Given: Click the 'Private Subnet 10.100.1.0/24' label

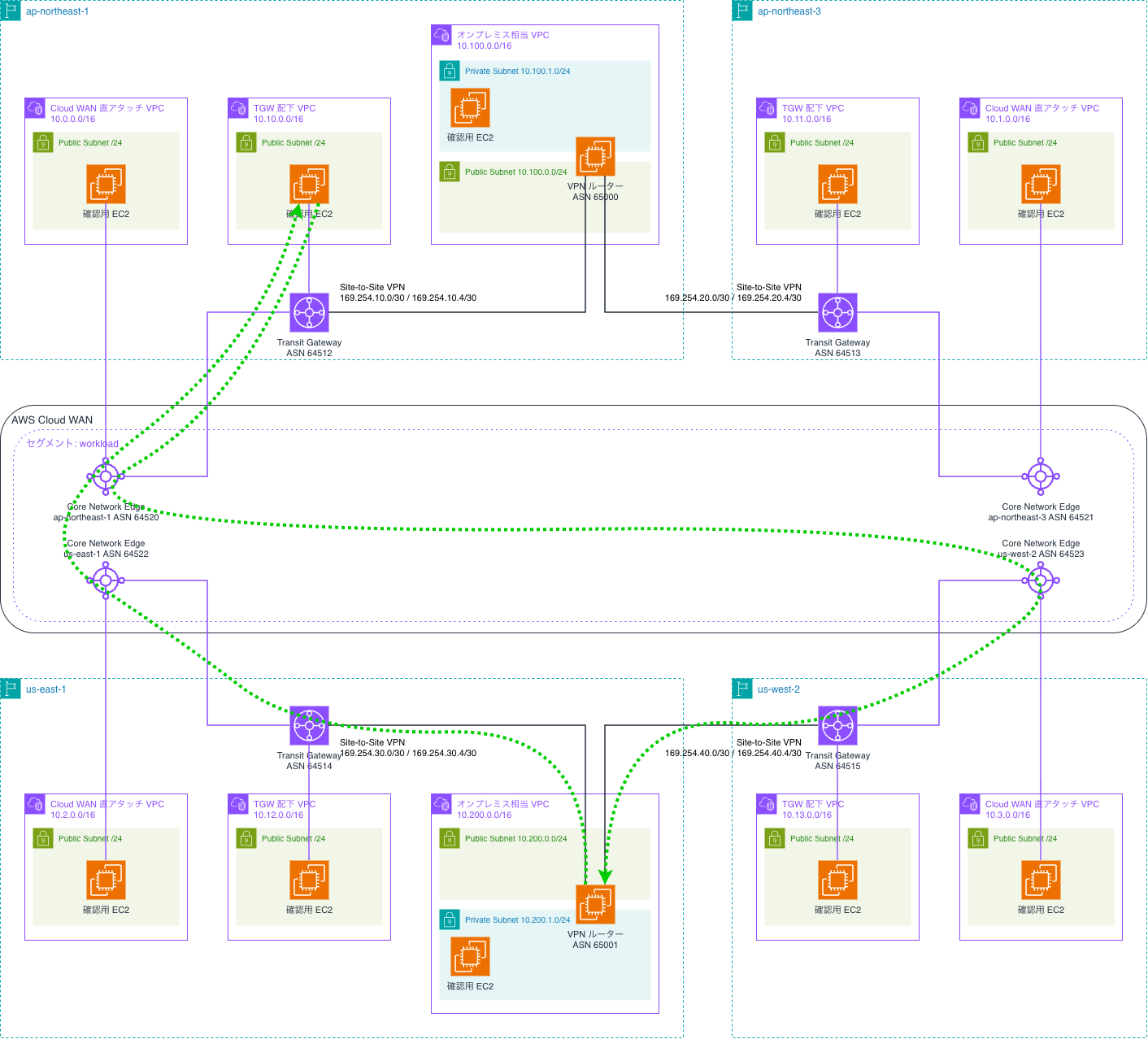Looking at the screenshot, I should pyautogui.click(x=518, y=72).
